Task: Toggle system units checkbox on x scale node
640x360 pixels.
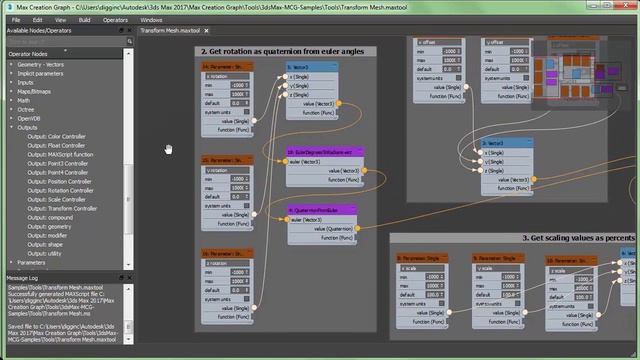Action: coord(442,304)
